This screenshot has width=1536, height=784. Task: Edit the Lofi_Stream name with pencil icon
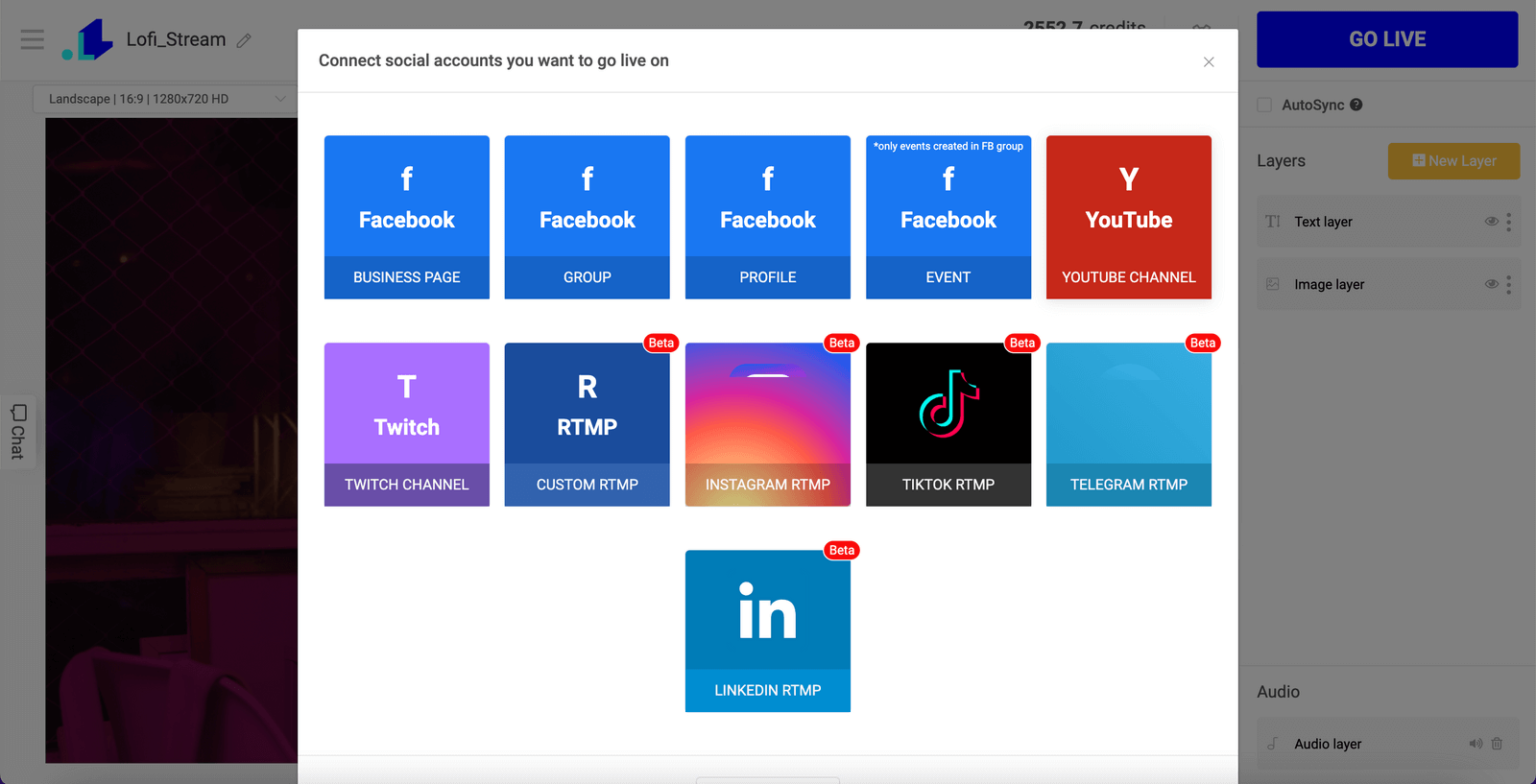pyautogui.click(x=244, y=40)
